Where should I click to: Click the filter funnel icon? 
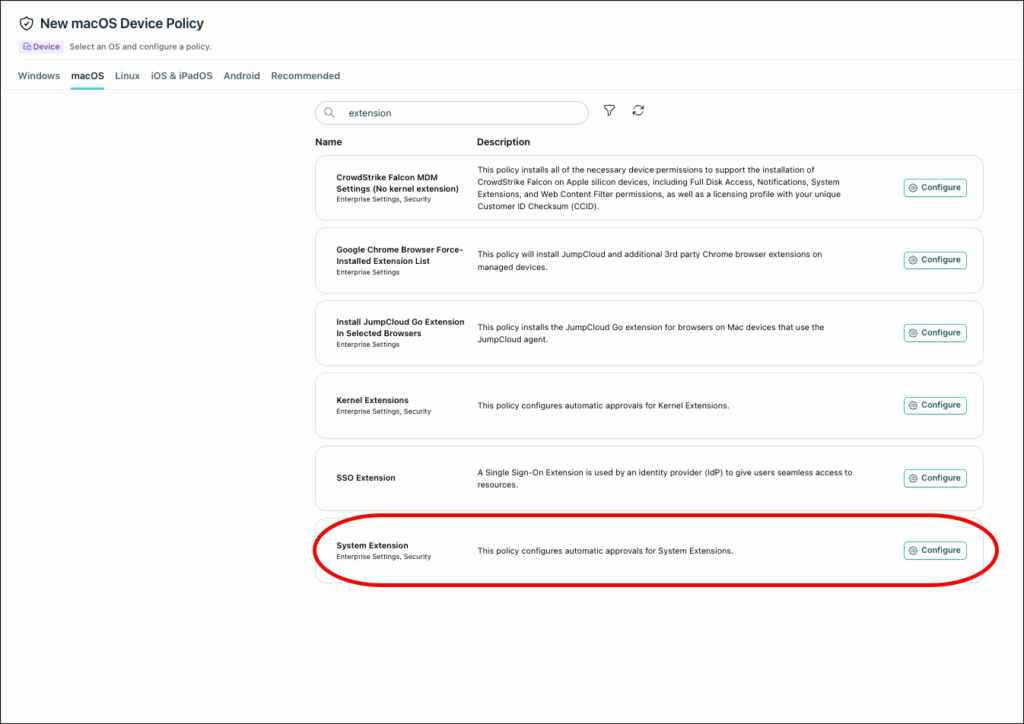pyautogui.click(x=609, y=110)
